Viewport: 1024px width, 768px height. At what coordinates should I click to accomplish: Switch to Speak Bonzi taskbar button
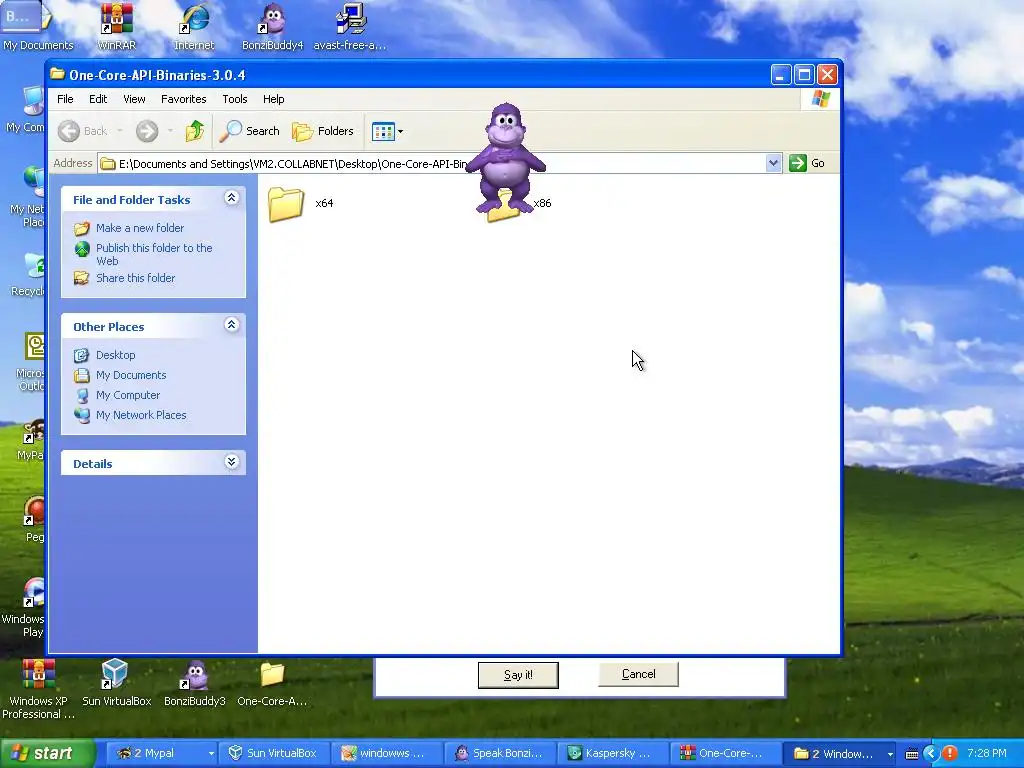[500, 753]
